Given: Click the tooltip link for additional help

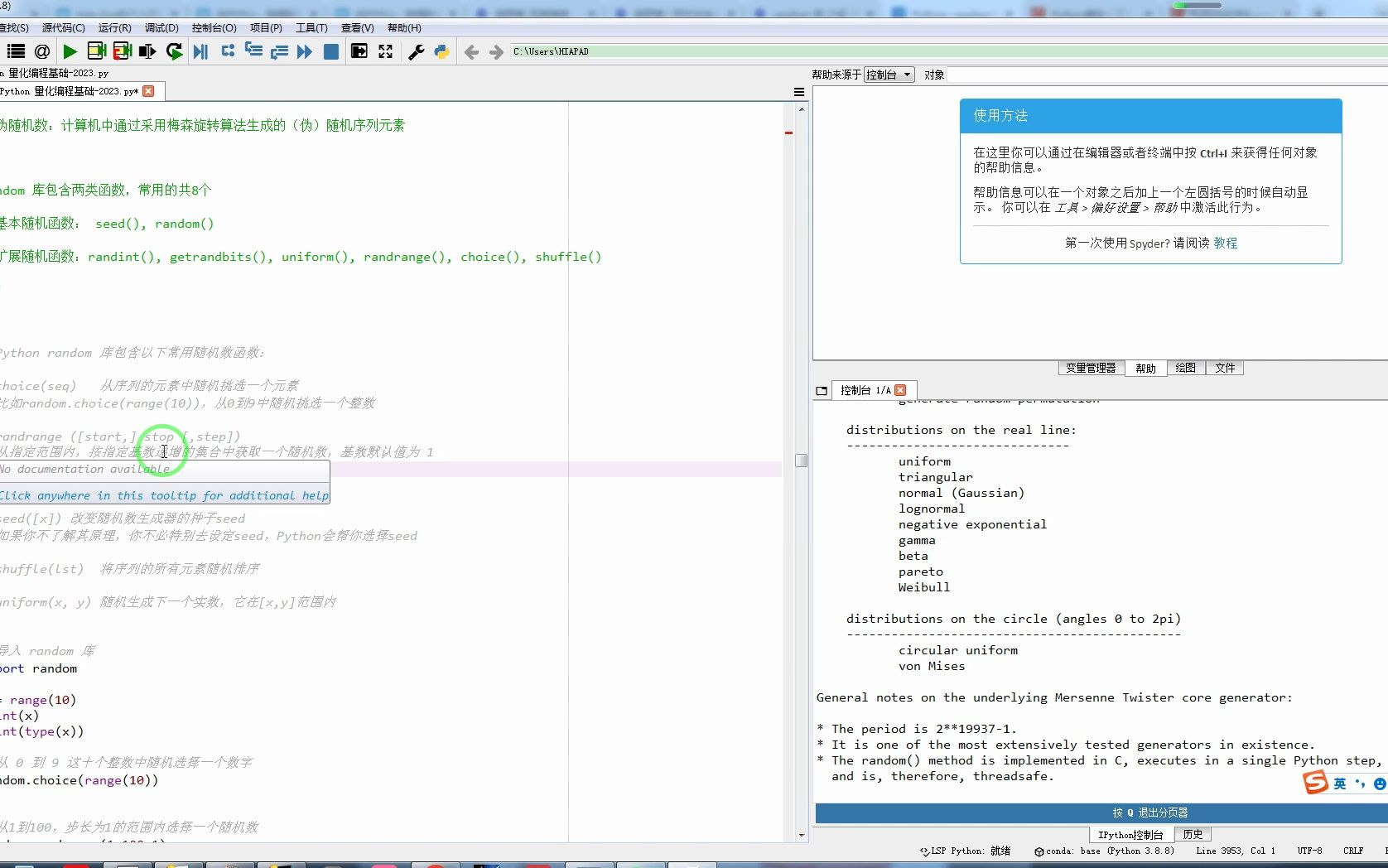Looking at the screenshot, I should tap(164, 495).
